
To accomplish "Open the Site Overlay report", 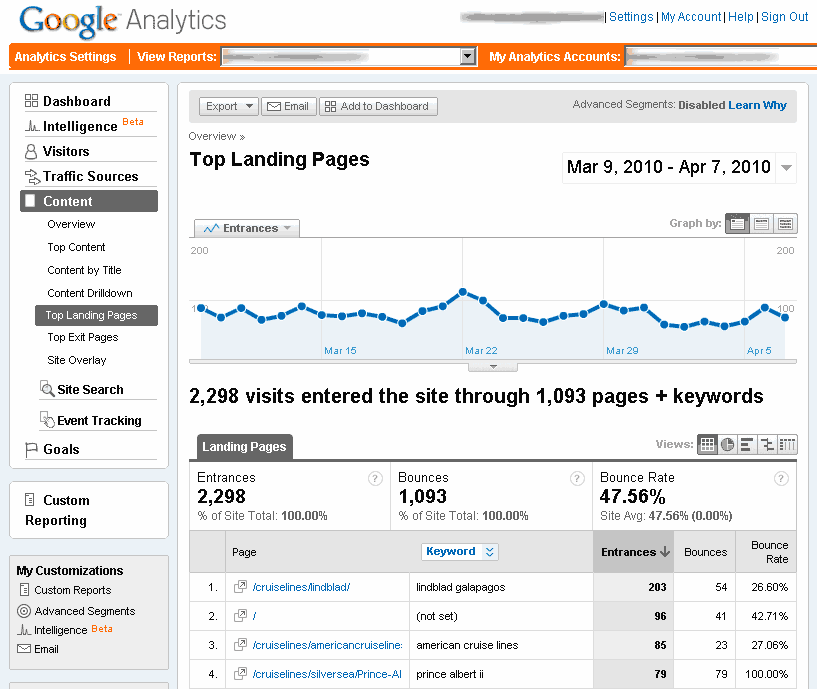I will pyautogui.click(x=77, y=360).
